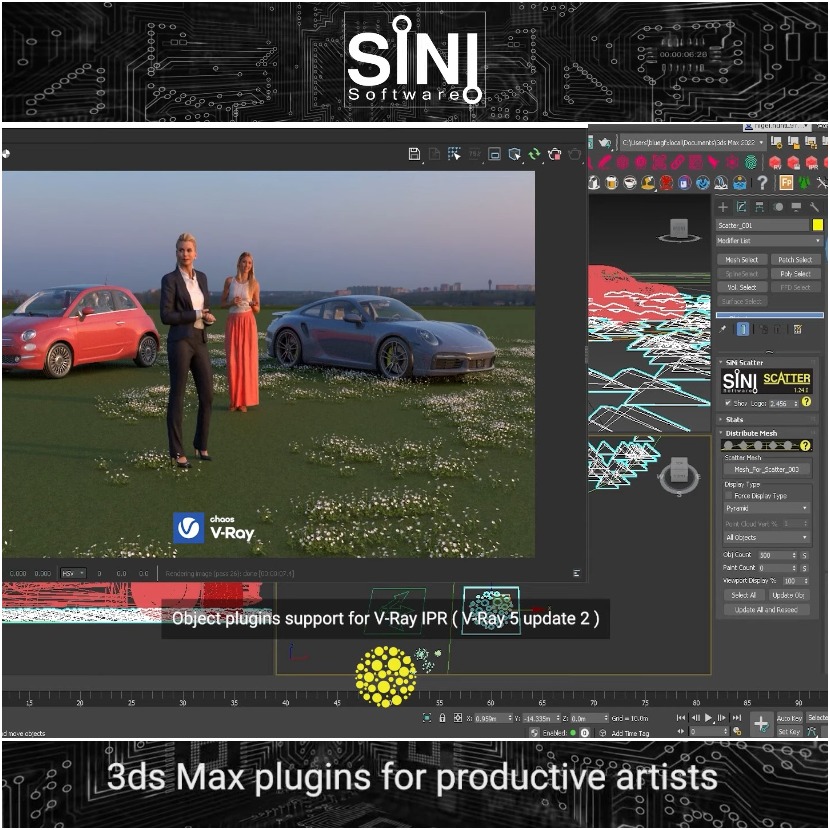Click the question mark help icon in toolbar
Image resolution: width=830 pixels, height=830 pixels.
point(762,183)
